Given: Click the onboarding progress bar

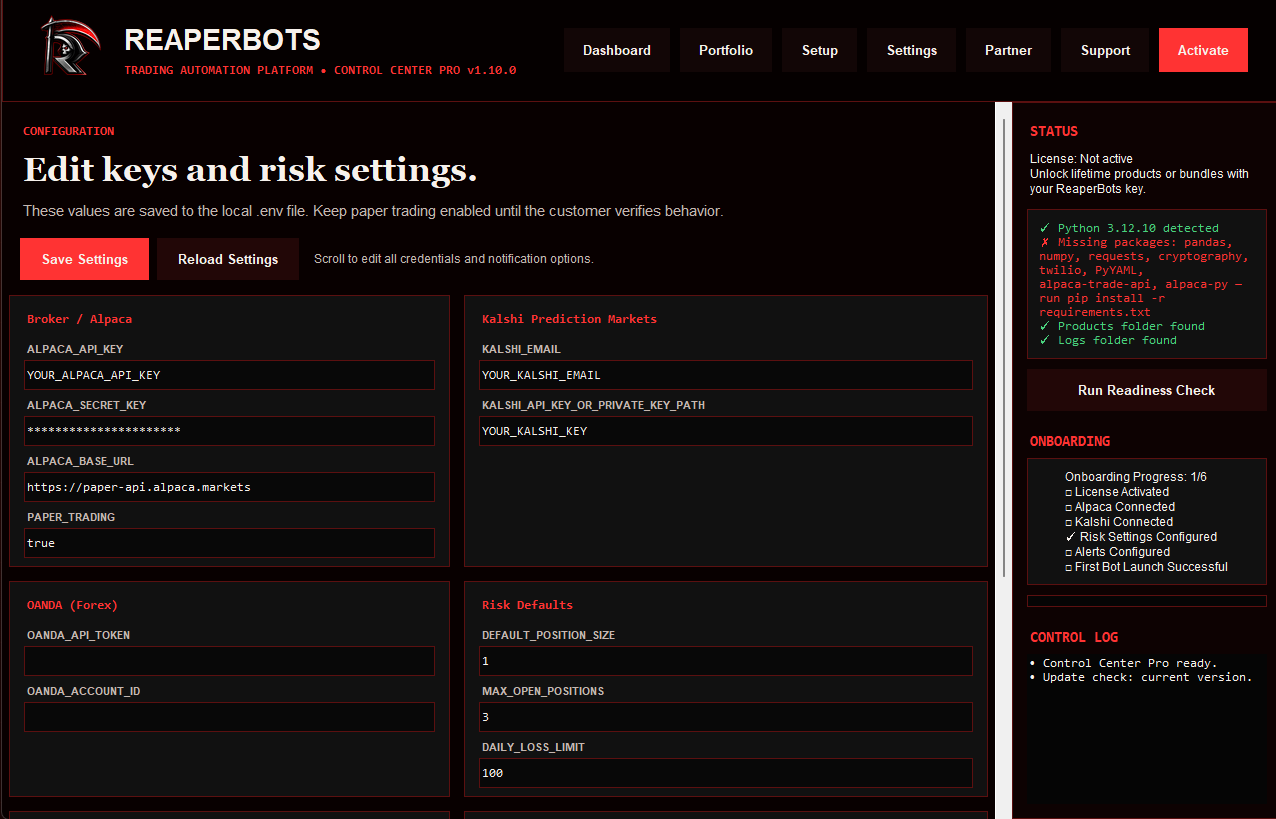Looking at the screenshot, I should click(1147, 601).
